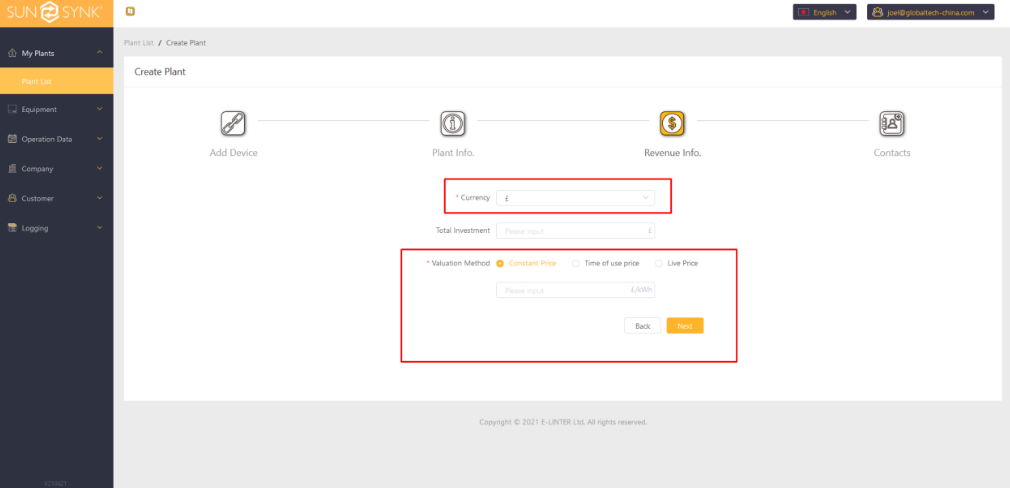Click My Plants menu label

38,53
